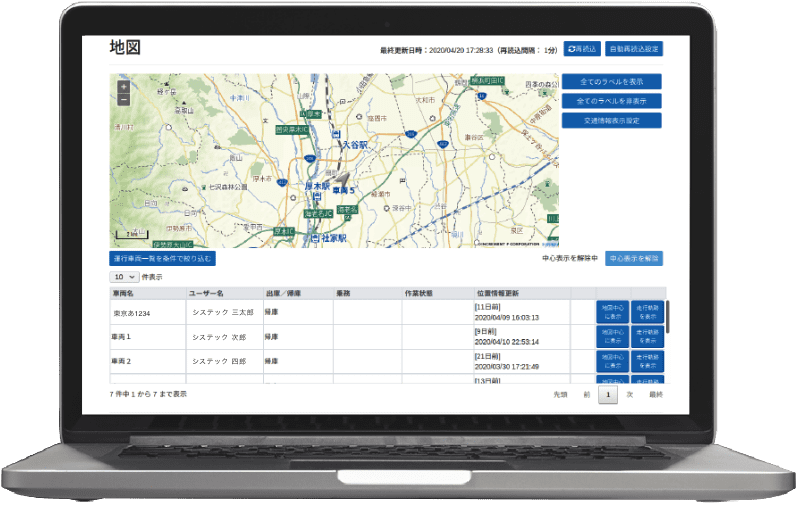This screenshot has height=505, width=799.
Task: Click the table vertical scrollbar
Action: [667, 317]
